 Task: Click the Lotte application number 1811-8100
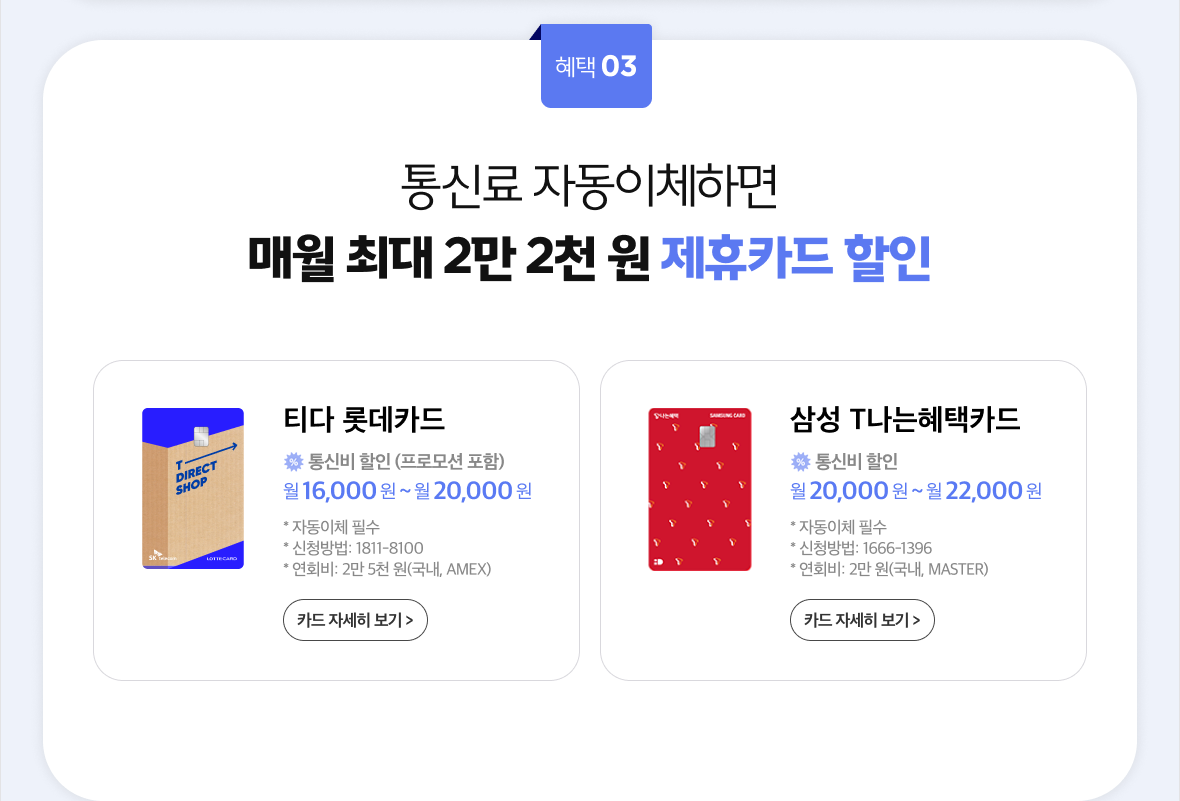pos(385,548)
